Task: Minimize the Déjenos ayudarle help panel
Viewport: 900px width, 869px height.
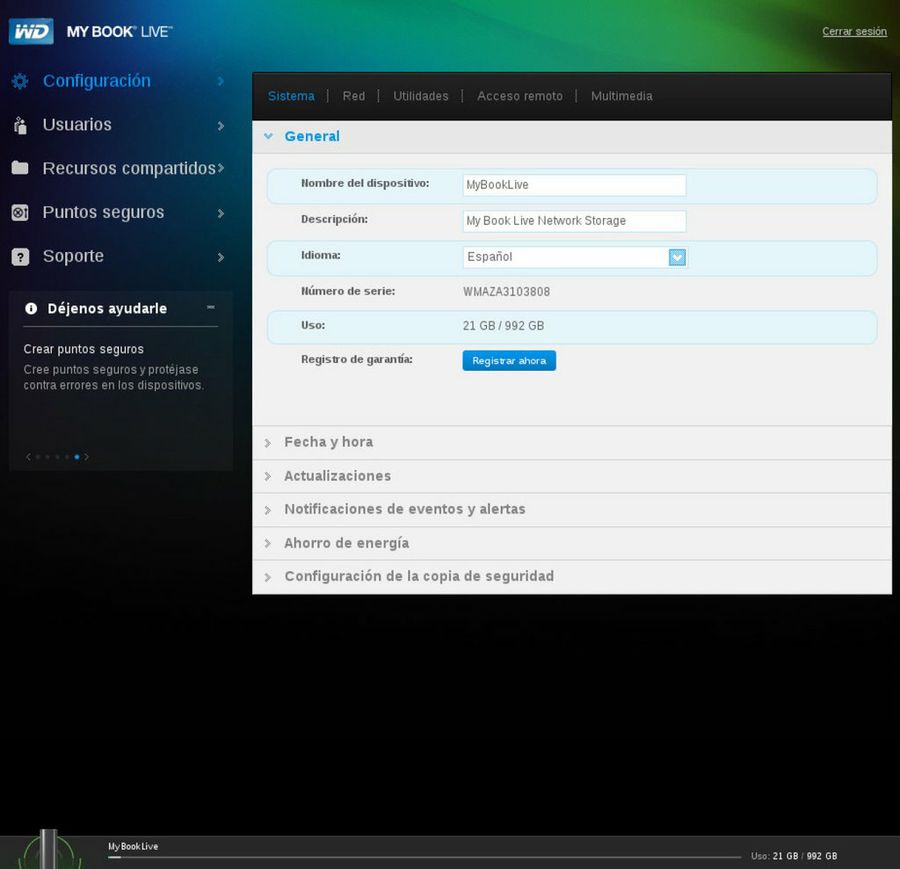Action: click(x=210, y=308)
